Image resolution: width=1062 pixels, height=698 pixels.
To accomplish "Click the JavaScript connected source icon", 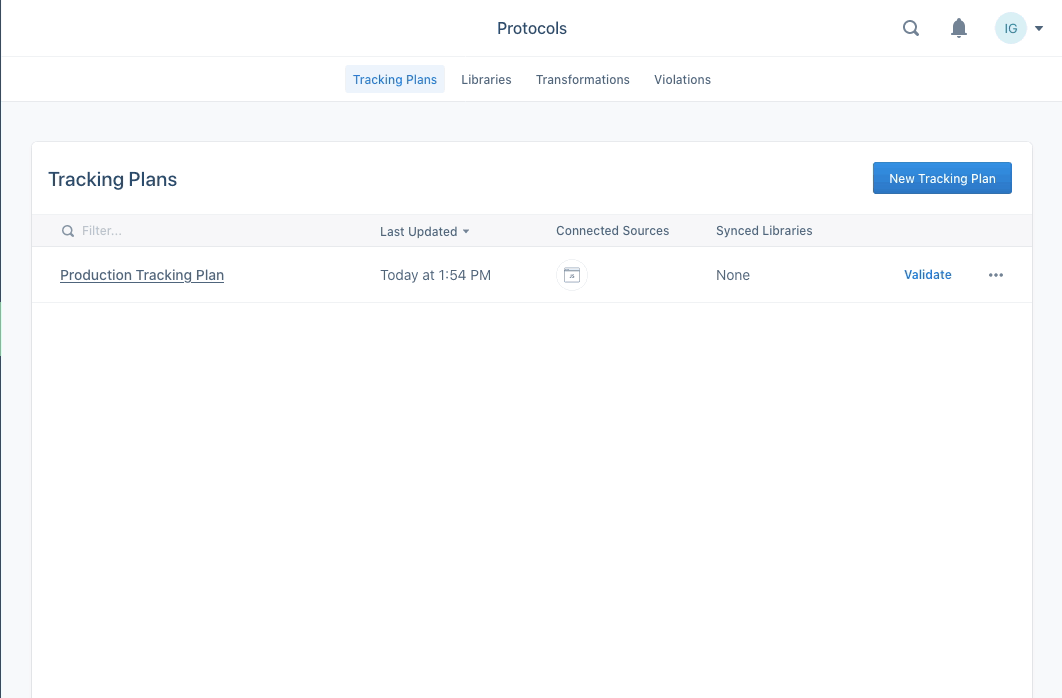I will pyautogui.click(x=572, y=274).
